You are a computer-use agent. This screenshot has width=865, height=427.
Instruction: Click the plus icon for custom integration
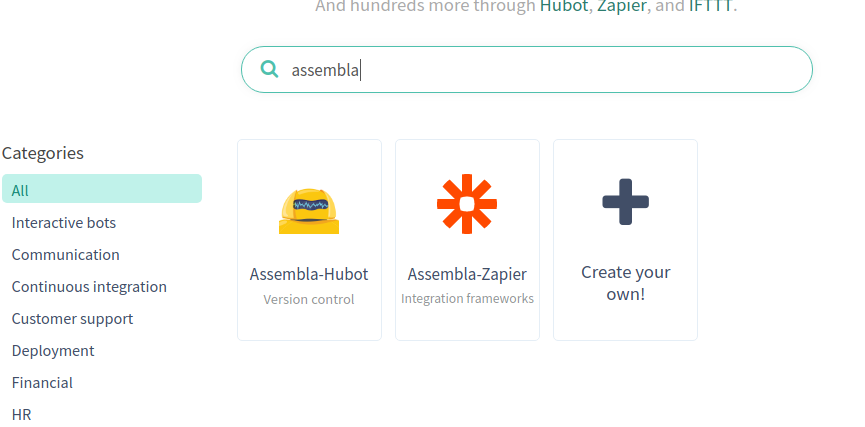click(x=626, y=202)
